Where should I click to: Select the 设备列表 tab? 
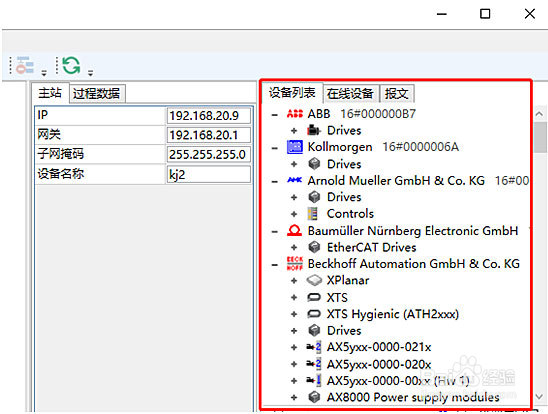pyautogui.click(x=292, y=93)
